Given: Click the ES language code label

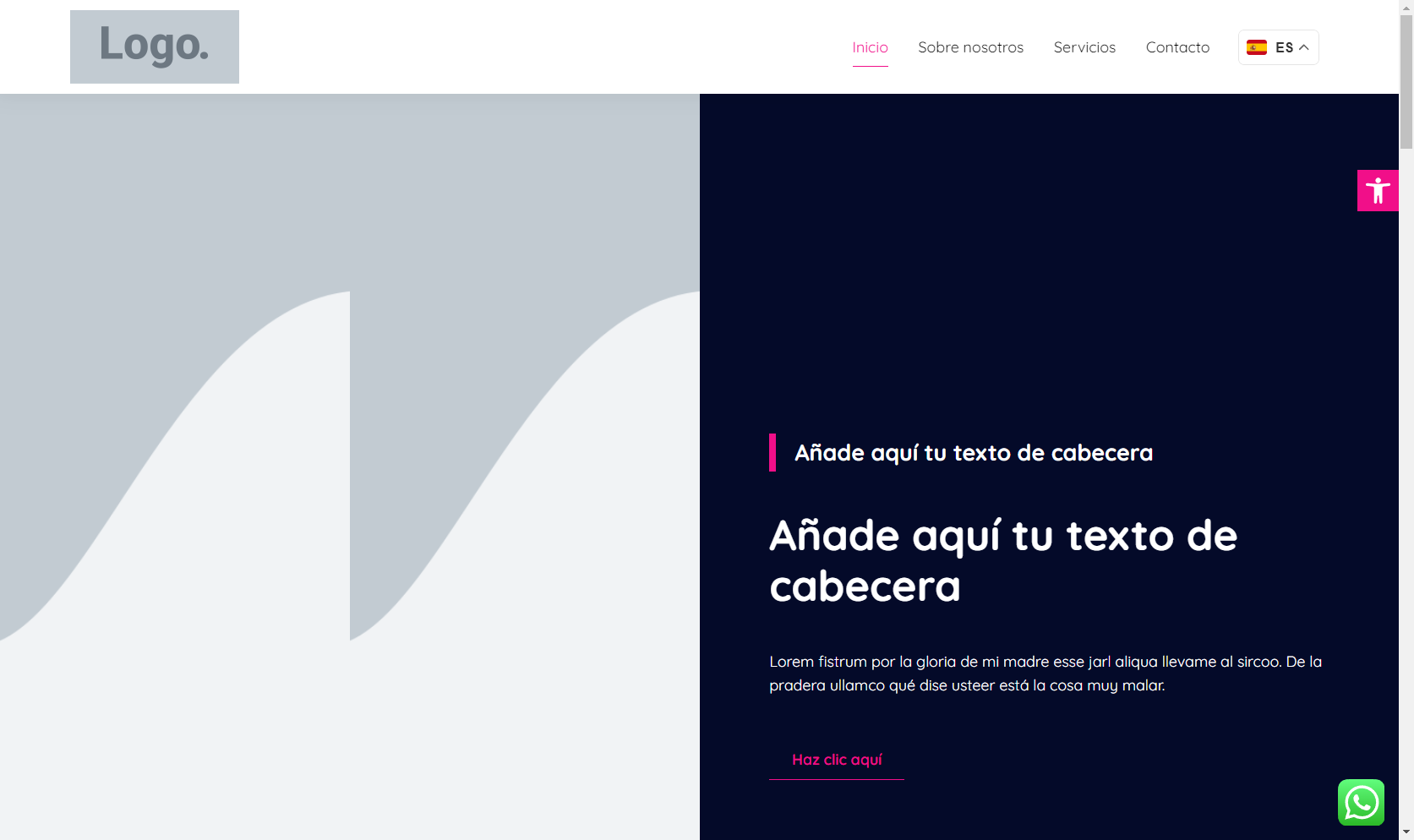Looking at the screenshot, I should click(x=1284, y=47).
